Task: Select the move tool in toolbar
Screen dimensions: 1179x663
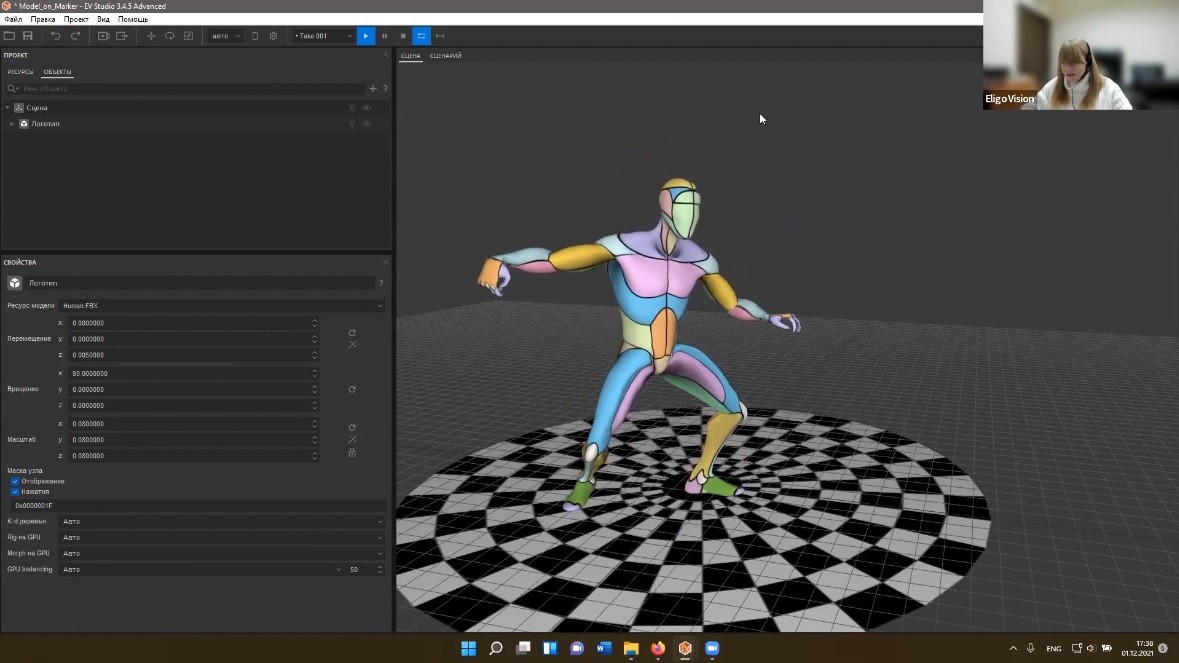Action: pyautogui.click(x=151, y=36)
